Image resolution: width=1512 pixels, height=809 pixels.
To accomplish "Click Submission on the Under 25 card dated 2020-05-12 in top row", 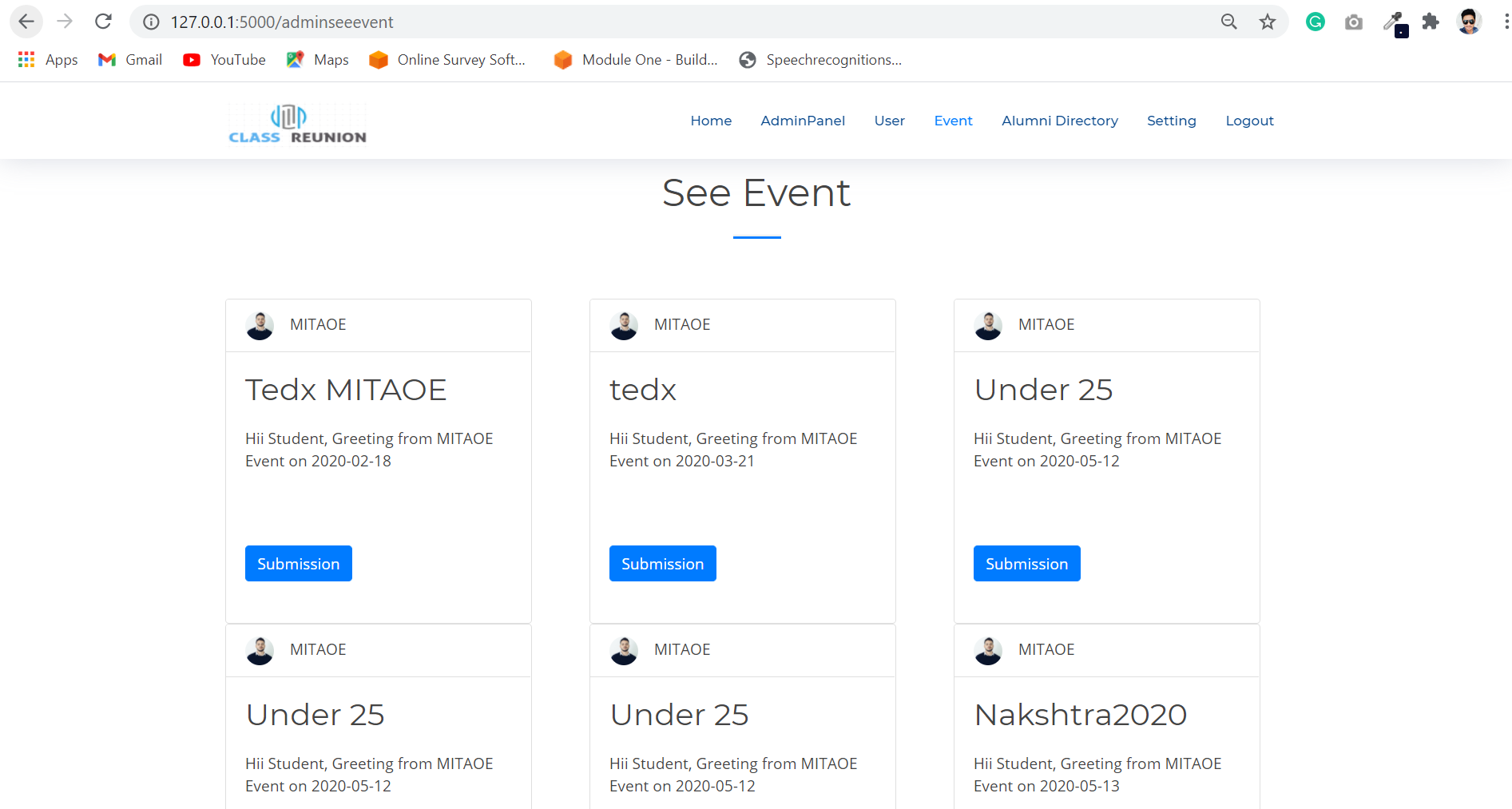I will [1027, 564].
